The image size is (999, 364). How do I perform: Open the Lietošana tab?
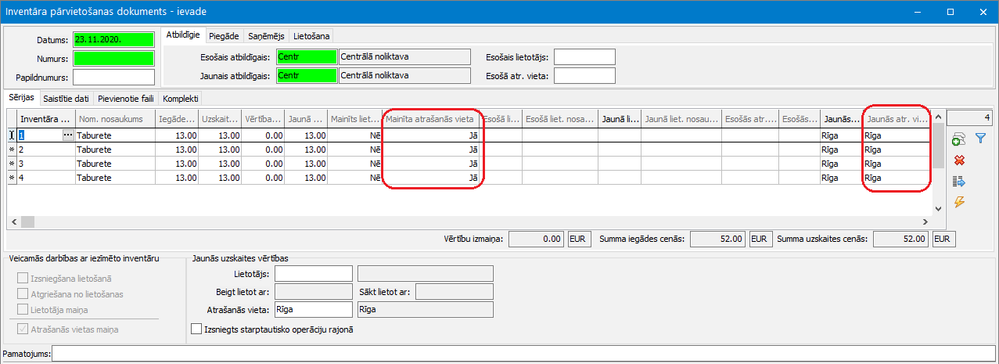coord(312,36)
